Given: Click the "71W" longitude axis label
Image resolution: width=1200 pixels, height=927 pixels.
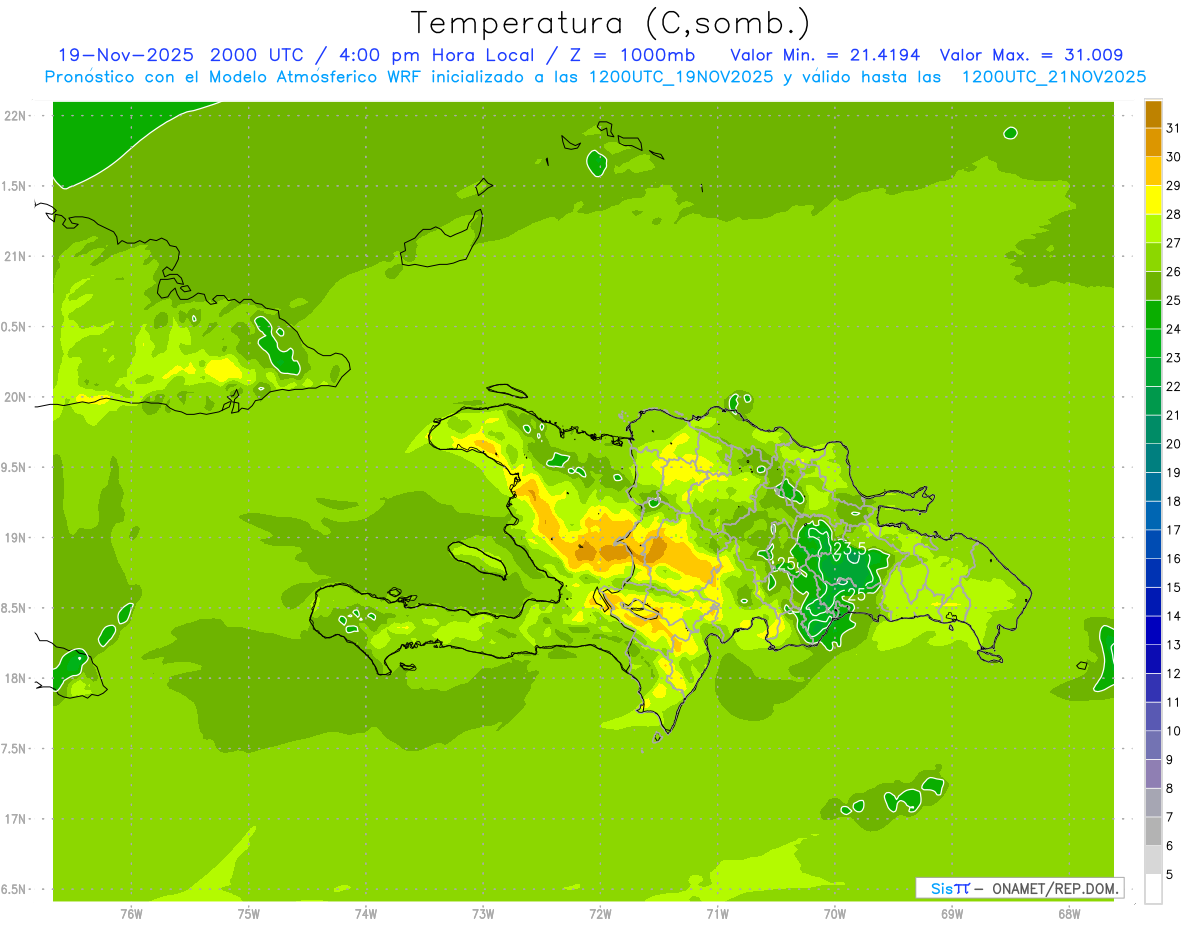Looking at the screenshot, I should 717,914.
